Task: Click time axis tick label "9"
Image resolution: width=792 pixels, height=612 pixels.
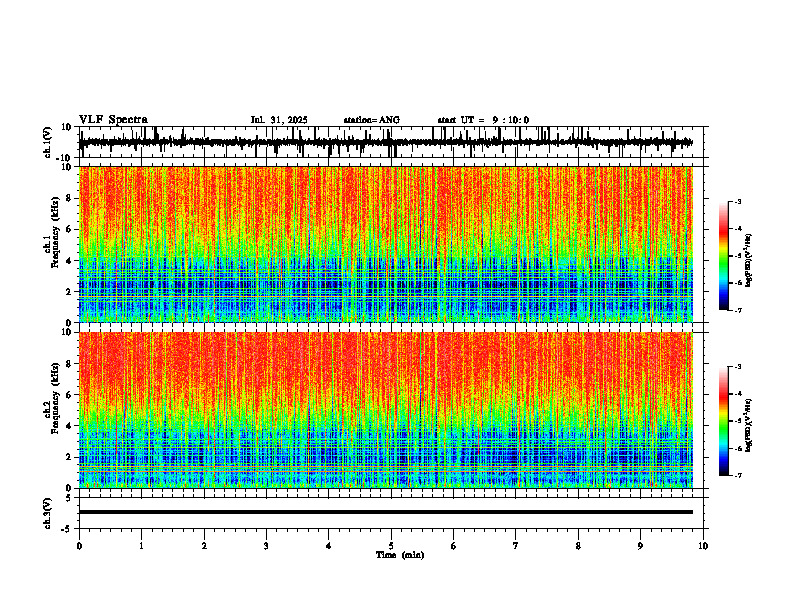Action: 640,546
